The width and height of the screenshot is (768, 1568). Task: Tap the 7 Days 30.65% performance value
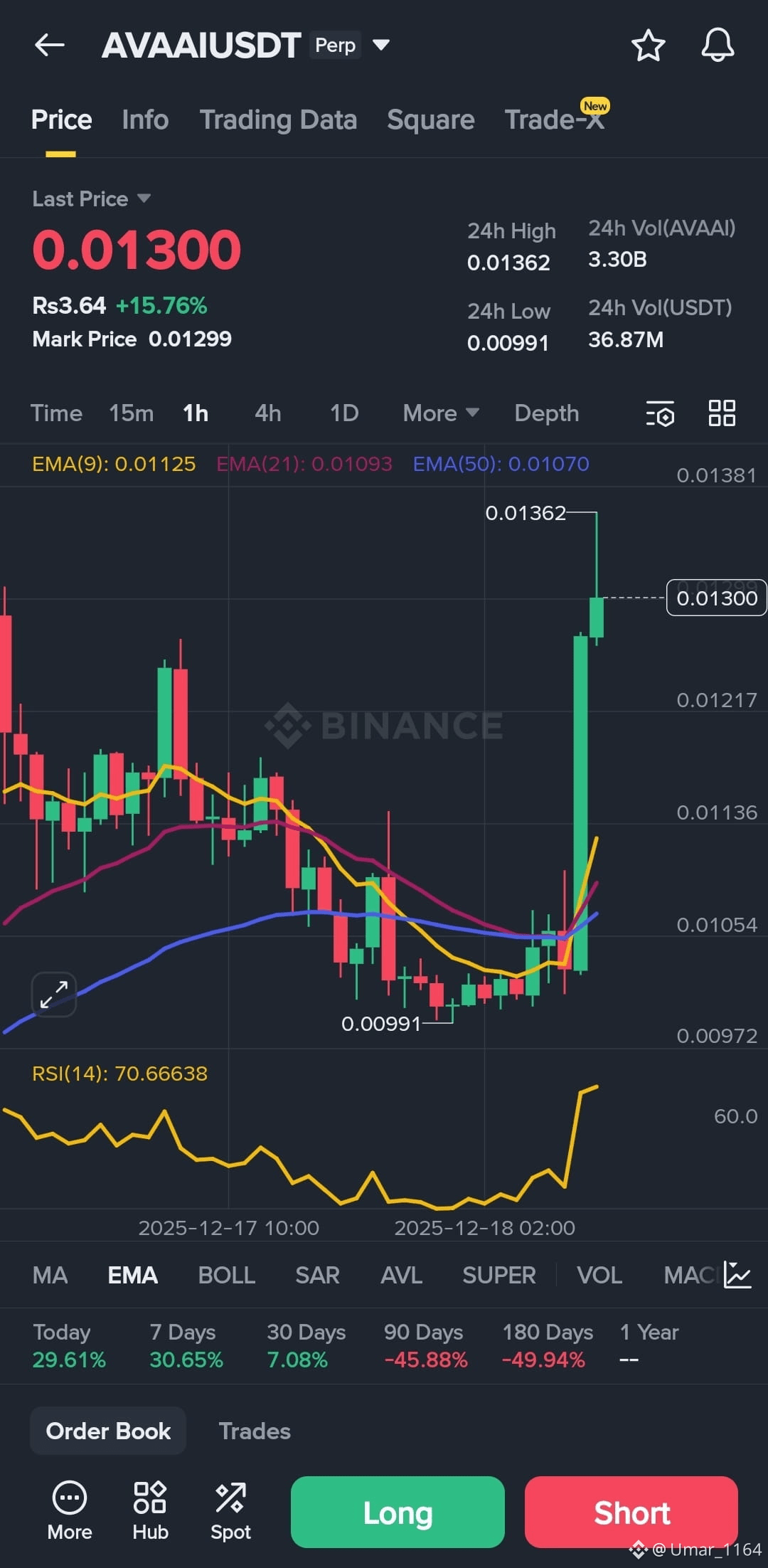186,1360
